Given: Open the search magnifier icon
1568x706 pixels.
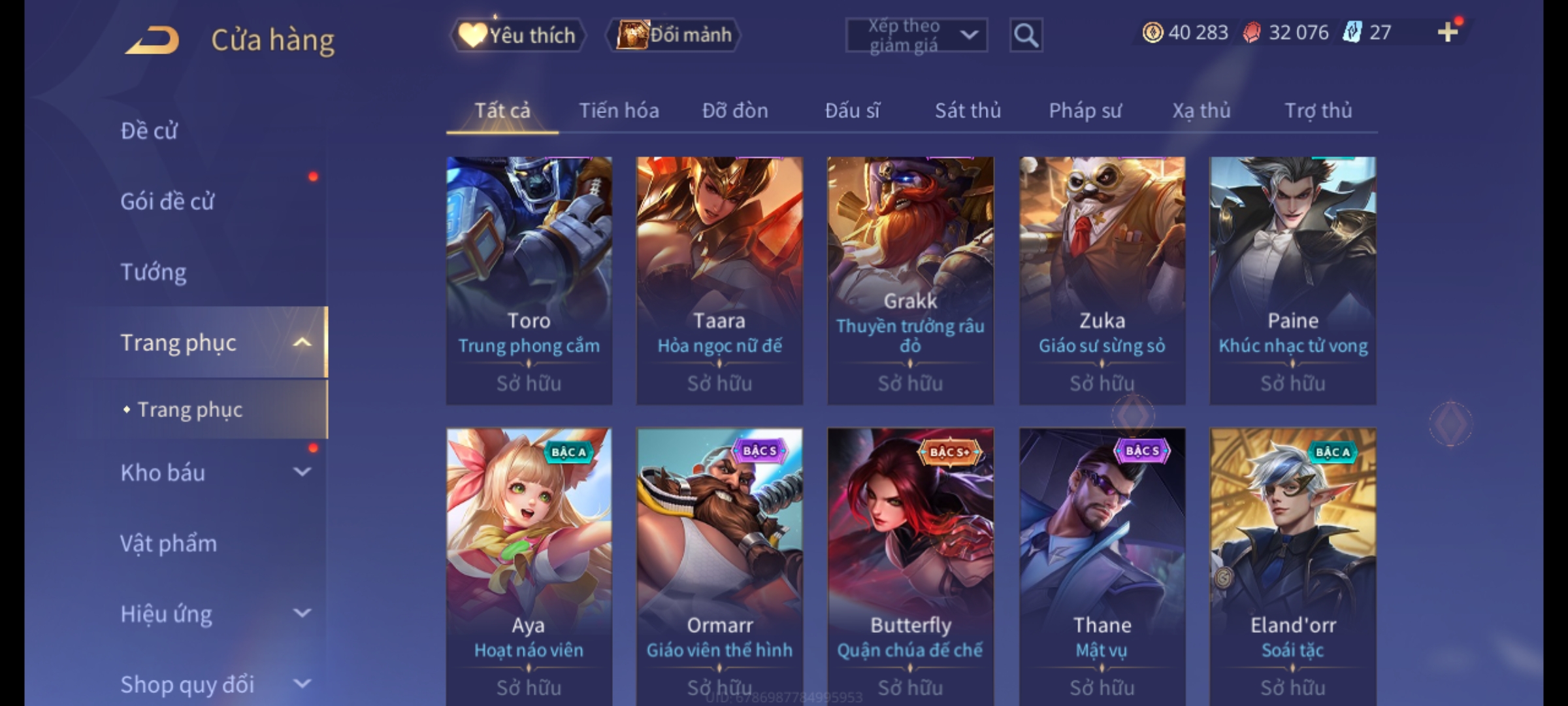Looking at the screenshot, I should click(1026, 35).
